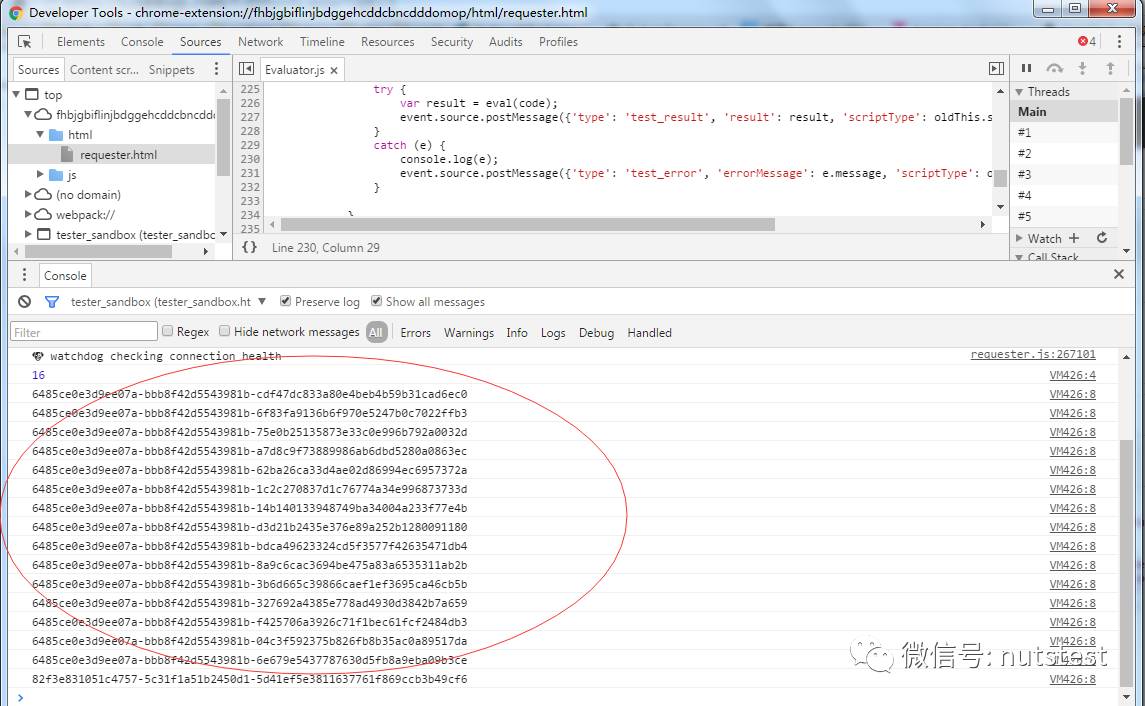Enable the Regex filter checkbox
The width and height of the screenshot is (1145, 706).
[167, 331]
